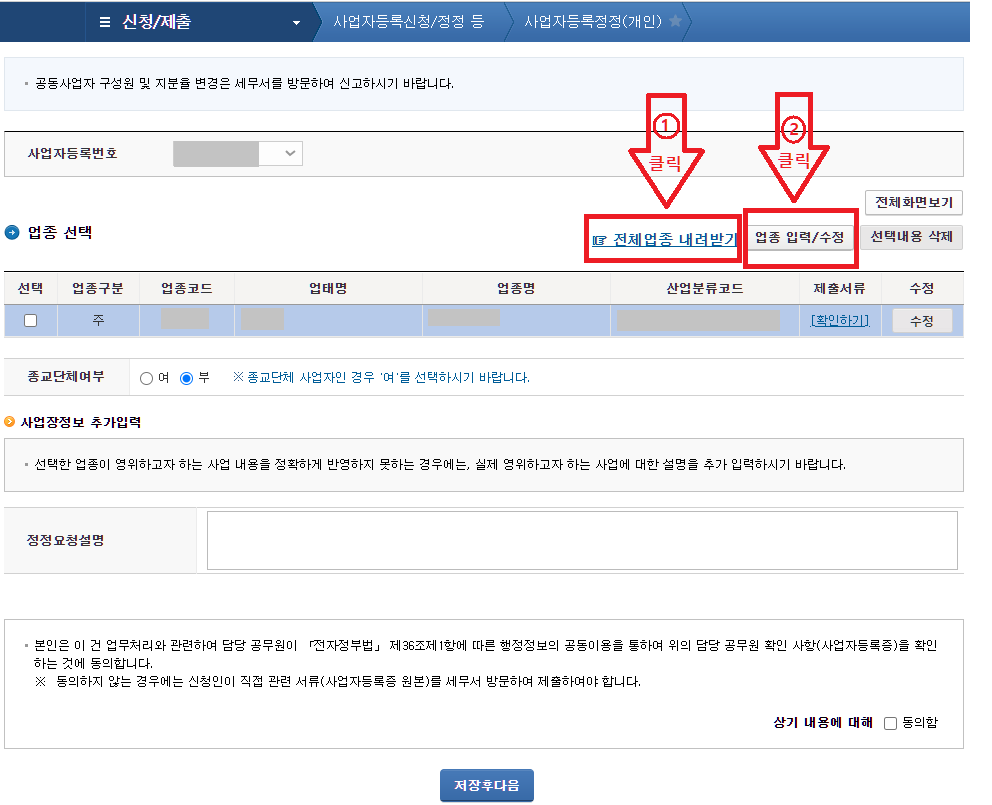Click the download icon before 전체업종 내려받기
The width and height of the screenshot is (992, 805).
pyautogui.click(x=598, y=241)
